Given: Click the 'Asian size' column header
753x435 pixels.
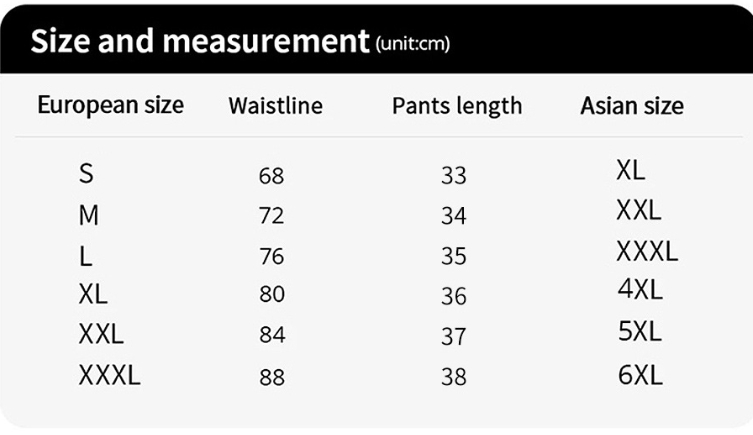Looking at the screenshot, I should click(632, 106).
